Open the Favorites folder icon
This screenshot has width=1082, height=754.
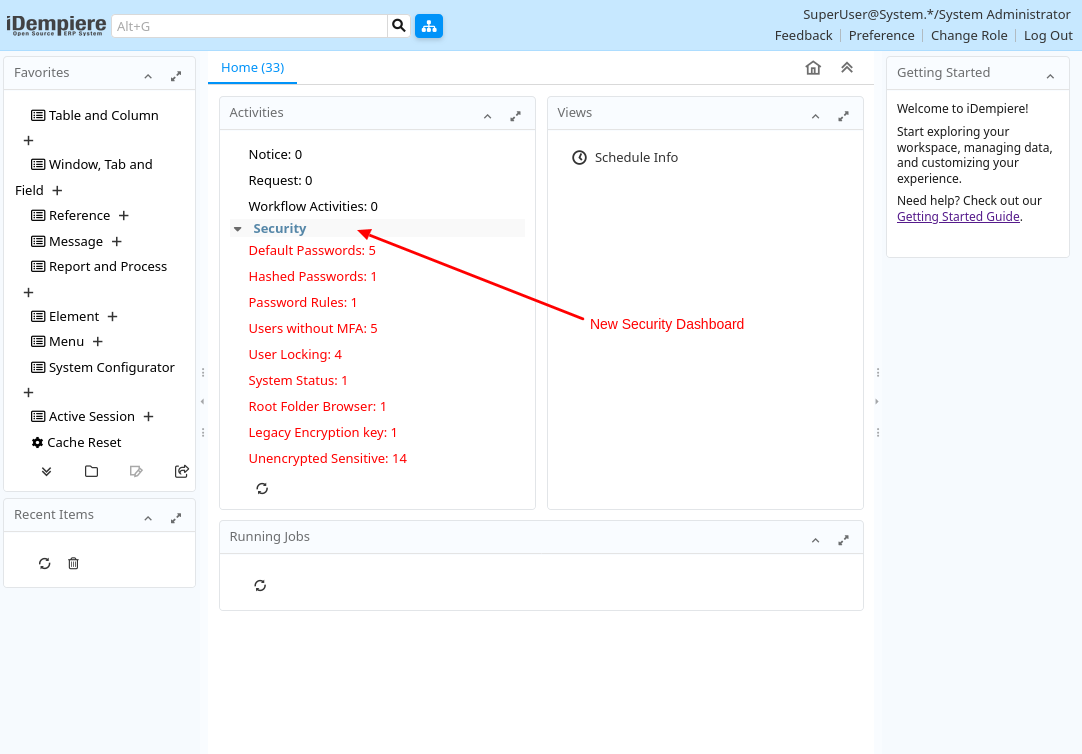[91, 471]
